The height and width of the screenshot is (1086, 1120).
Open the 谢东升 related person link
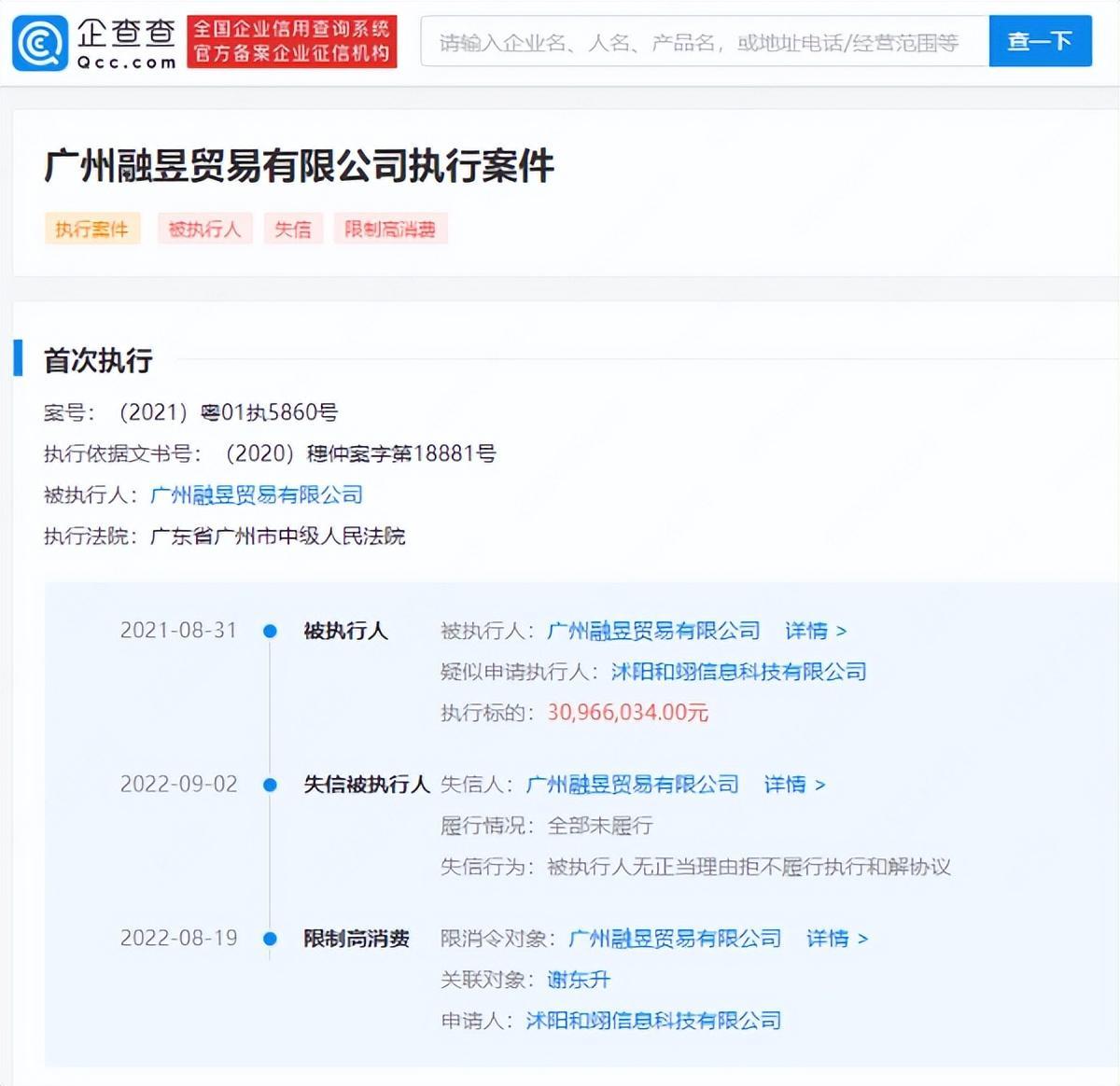tap(579, 980)
